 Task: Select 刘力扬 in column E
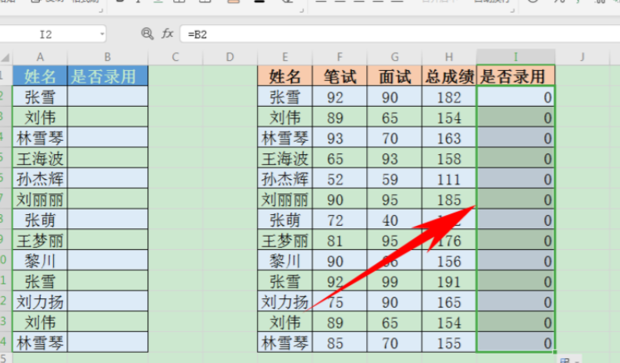(x=285, y=302)
